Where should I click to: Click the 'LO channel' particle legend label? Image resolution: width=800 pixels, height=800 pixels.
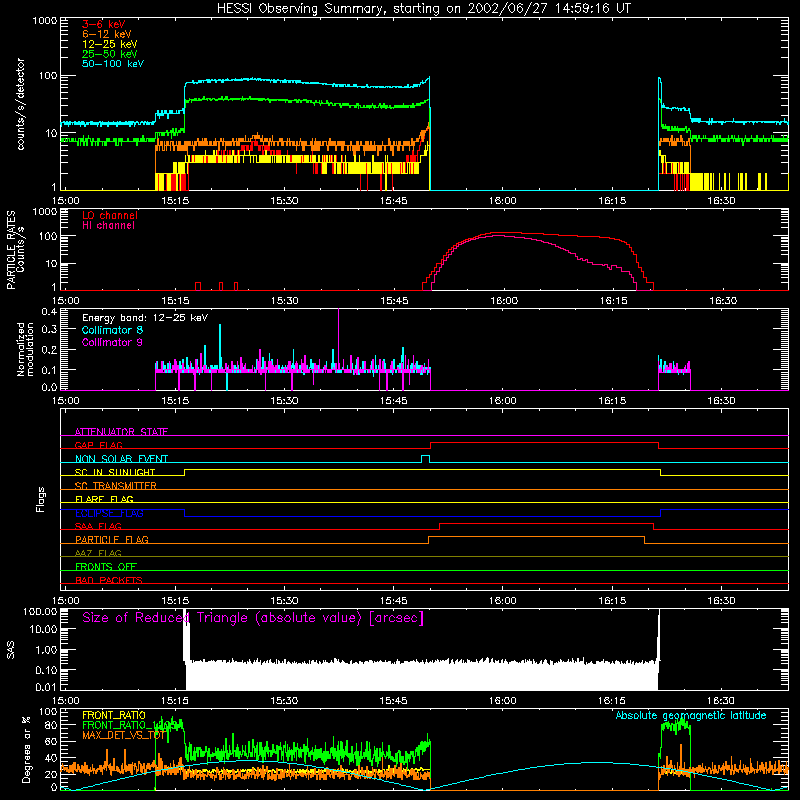[110, 215]
